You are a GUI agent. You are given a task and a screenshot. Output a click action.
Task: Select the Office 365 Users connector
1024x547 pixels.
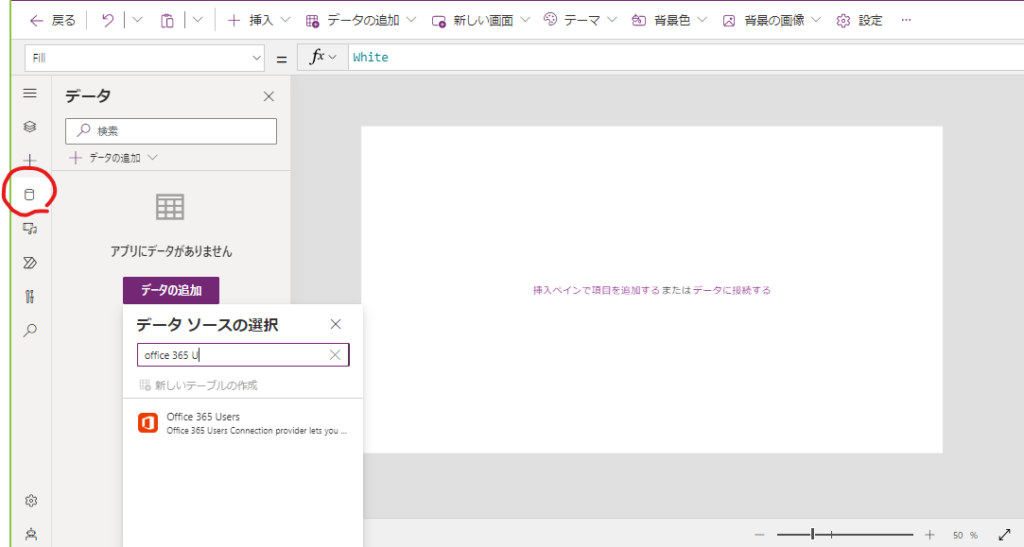pyautogui.click(x=243, y=423)
